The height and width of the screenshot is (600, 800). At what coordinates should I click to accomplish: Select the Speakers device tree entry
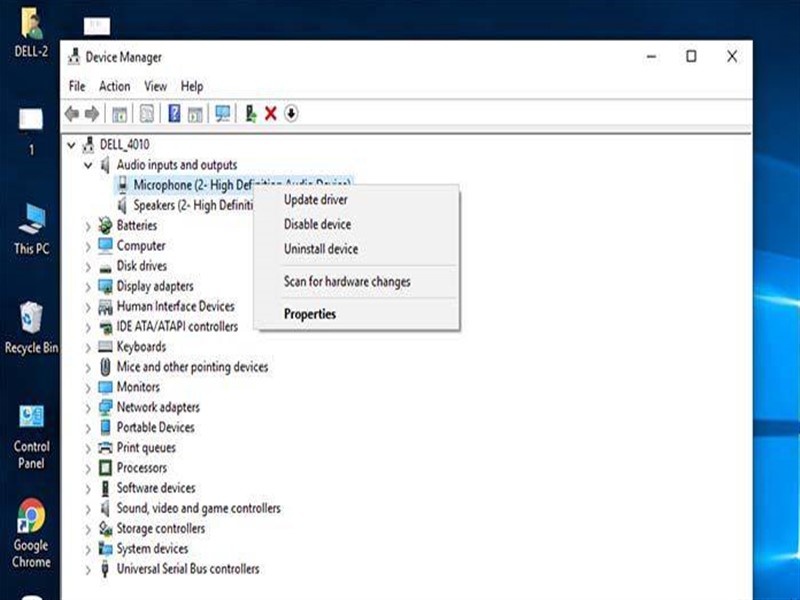[185, 205]
